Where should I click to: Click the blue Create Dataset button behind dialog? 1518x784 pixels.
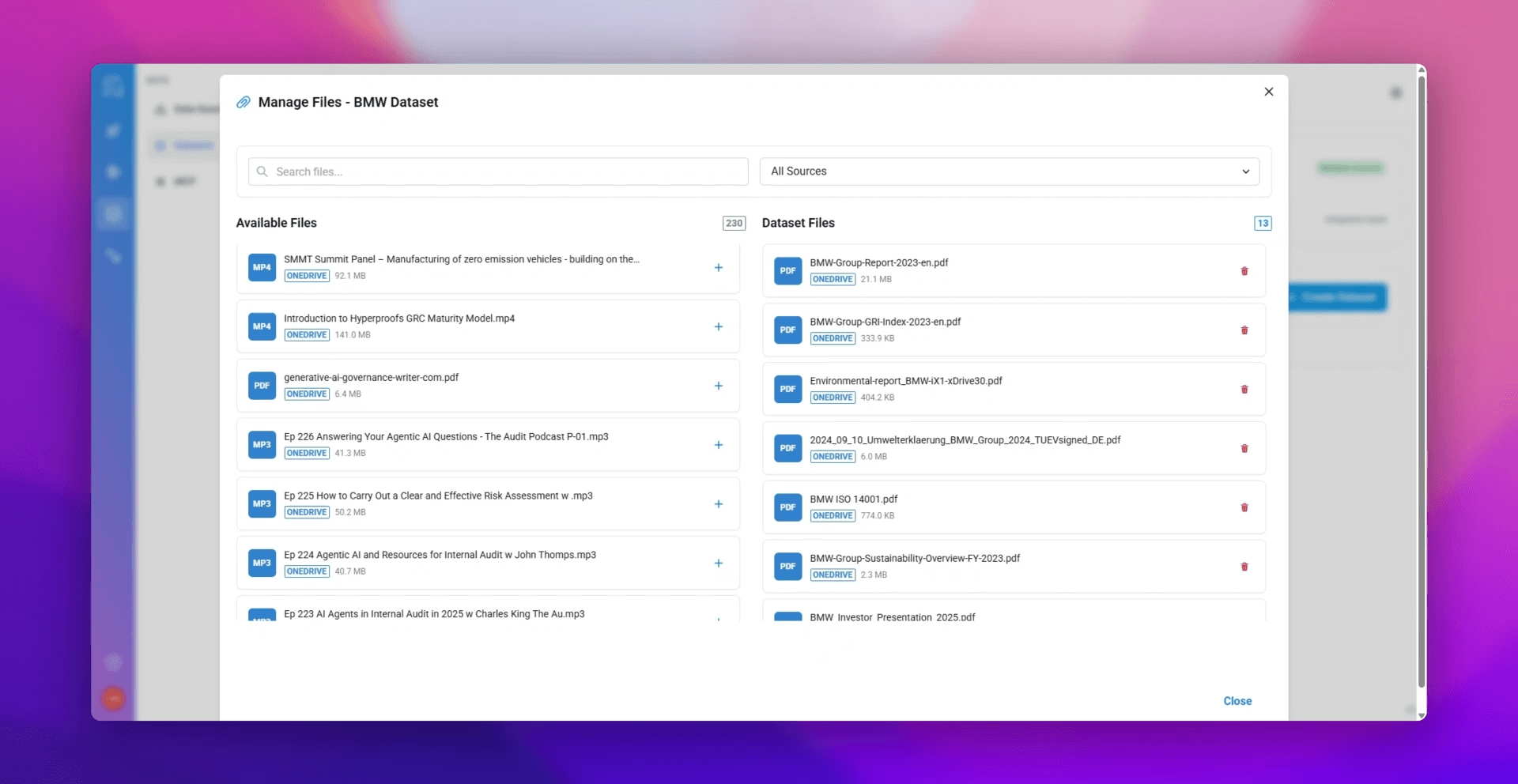coord(1338,297)
